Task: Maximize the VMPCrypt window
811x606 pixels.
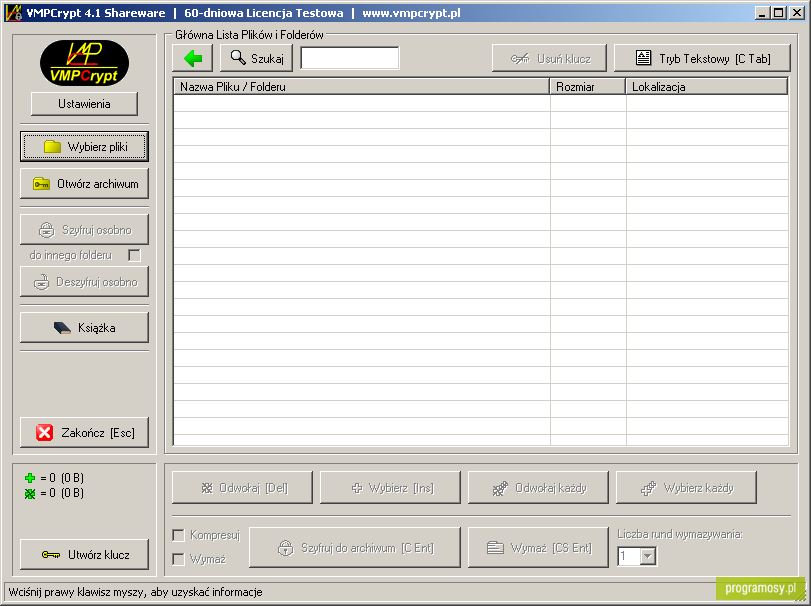Action: pos(778,13)
